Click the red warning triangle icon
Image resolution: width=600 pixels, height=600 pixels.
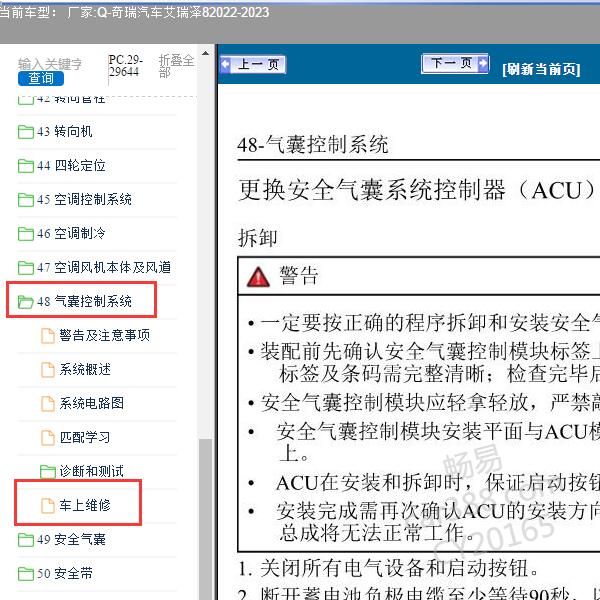click(258, 277)
